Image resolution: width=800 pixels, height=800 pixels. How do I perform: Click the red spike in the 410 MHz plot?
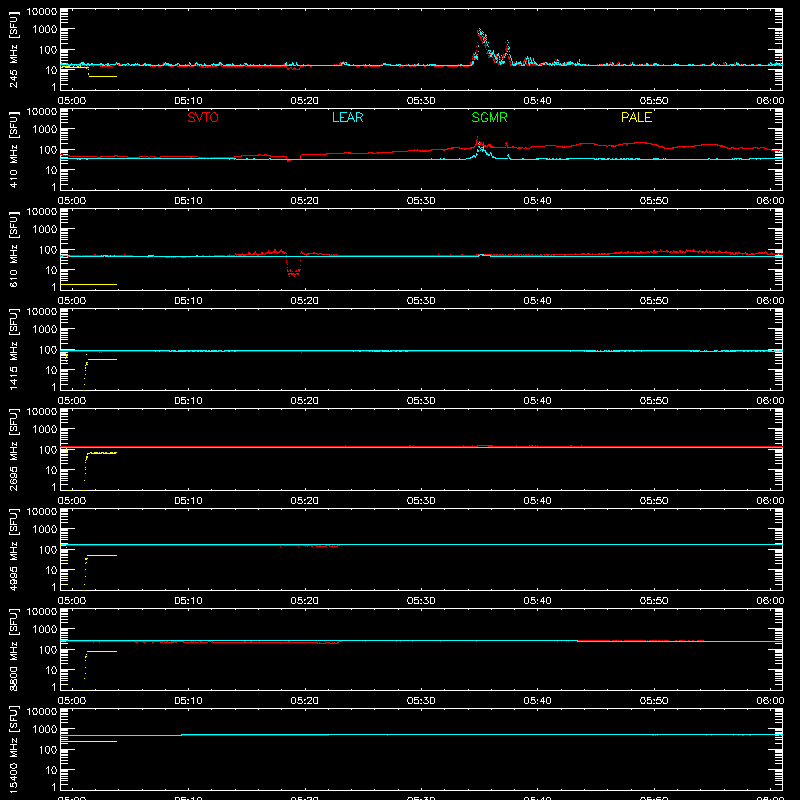[478, 139]
